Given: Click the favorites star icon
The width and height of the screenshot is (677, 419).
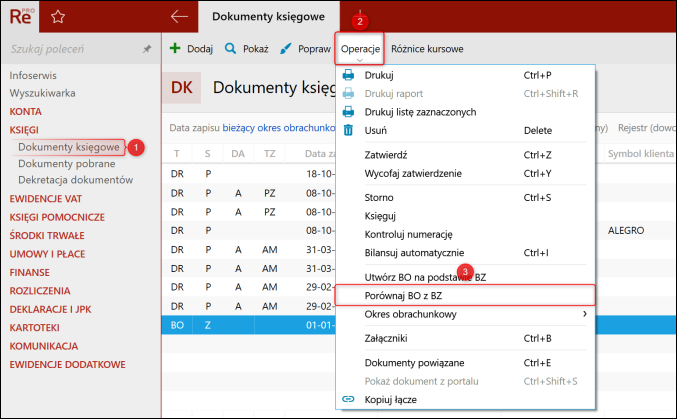Looking at the screenshot, I should coord(58,17).
